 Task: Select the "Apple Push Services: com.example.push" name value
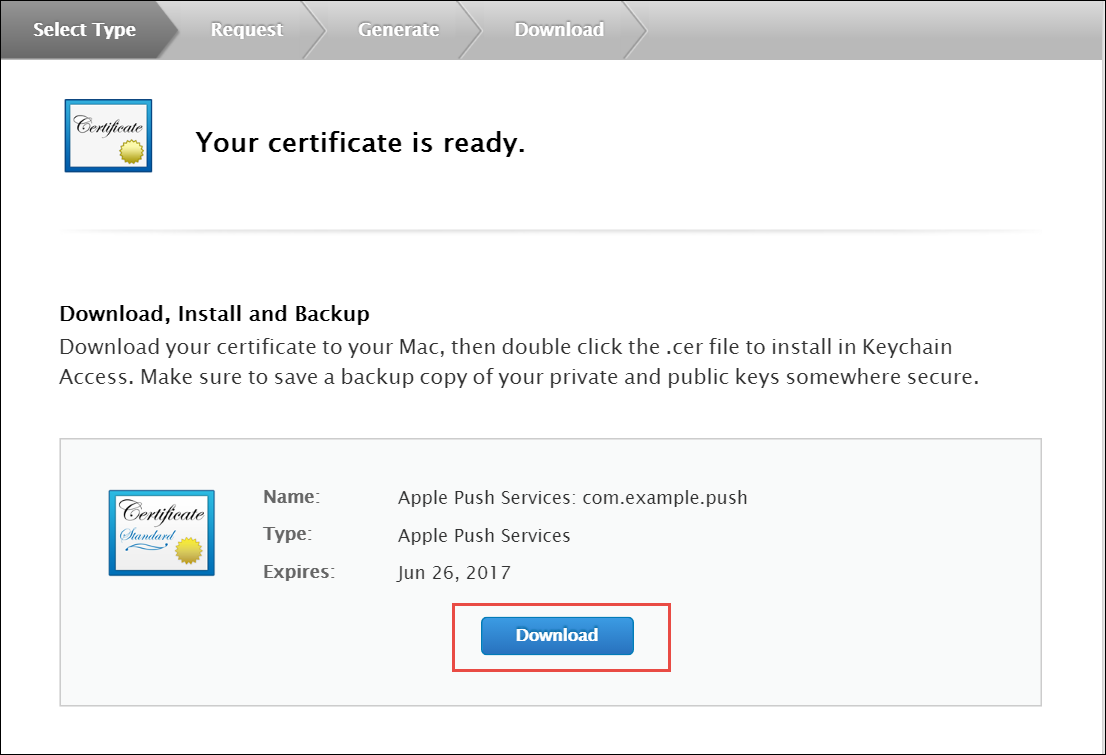(572, 498)
